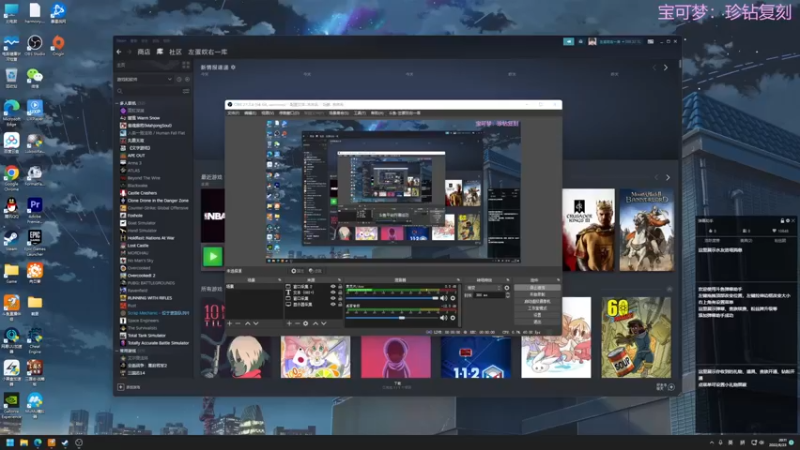Screen dimensions: 800x450
Task: Show hidden system tray icons chevron
Action: 711,442
